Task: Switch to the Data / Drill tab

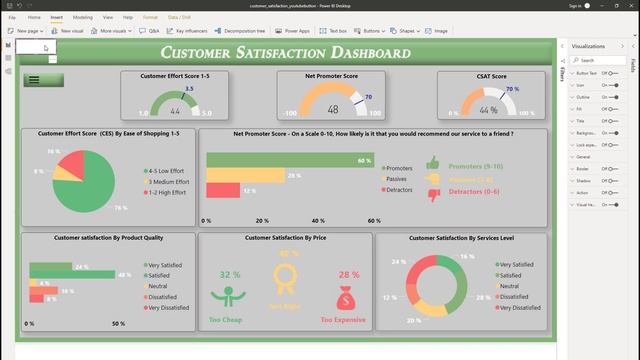Action: point(179,18)
